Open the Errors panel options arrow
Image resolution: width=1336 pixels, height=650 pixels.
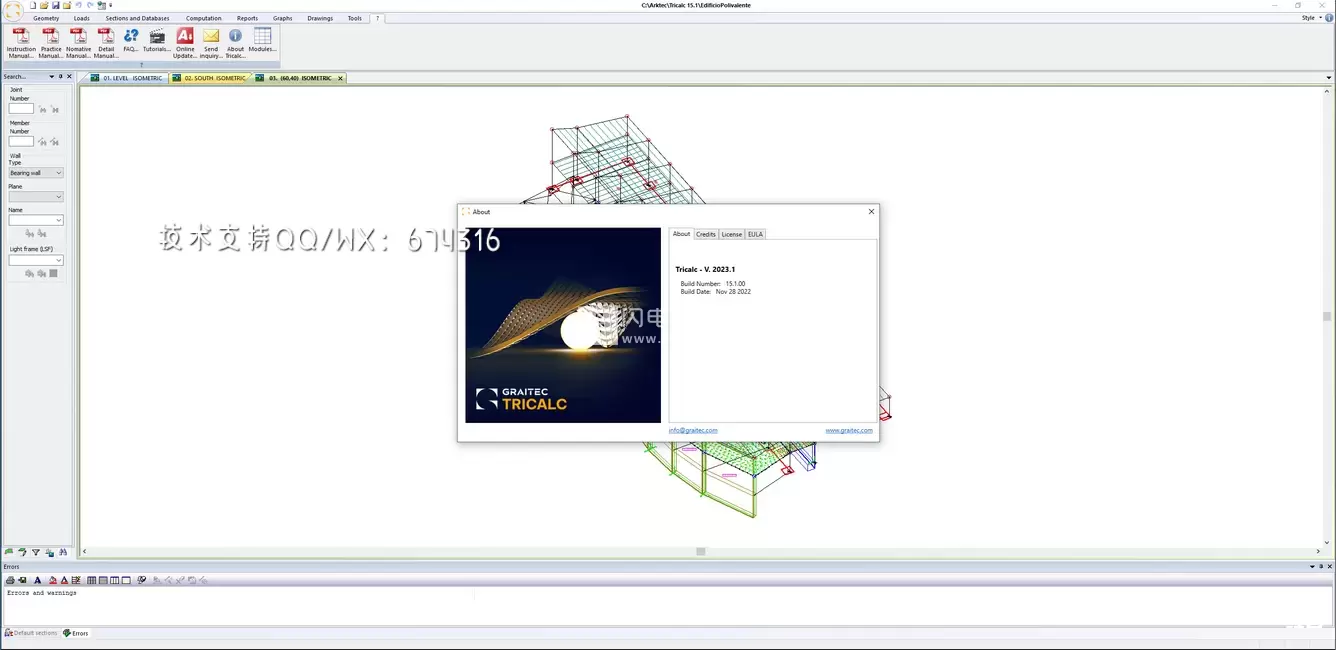tap(1312, 567)
